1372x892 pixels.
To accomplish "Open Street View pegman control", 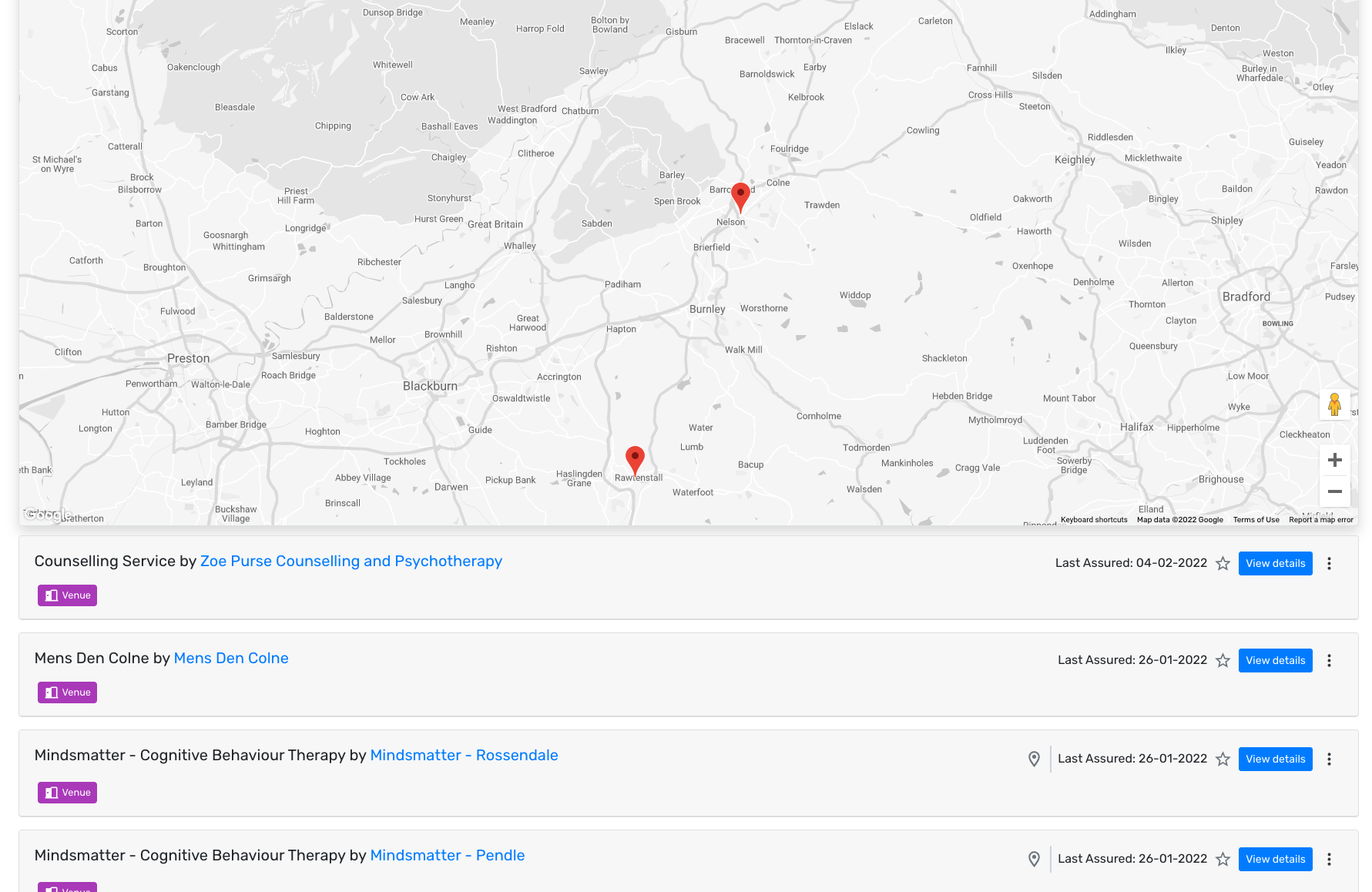I will pyautogui.click(x=1334, y=404).
